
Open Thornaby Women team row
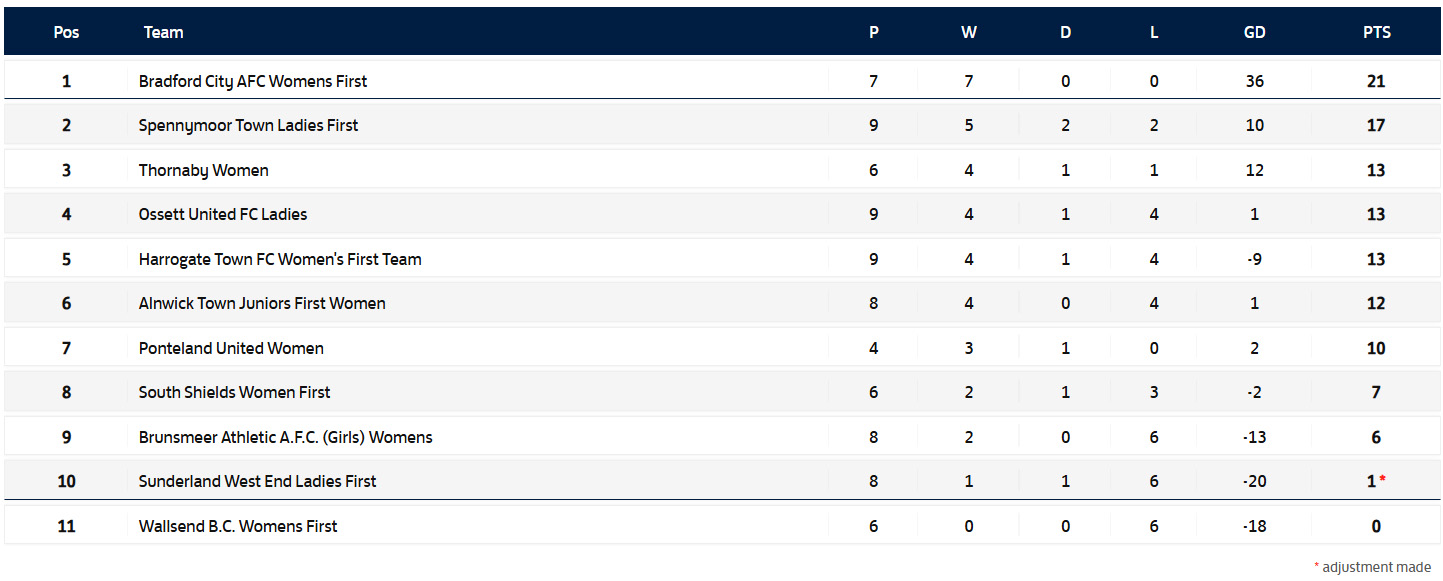203,170
